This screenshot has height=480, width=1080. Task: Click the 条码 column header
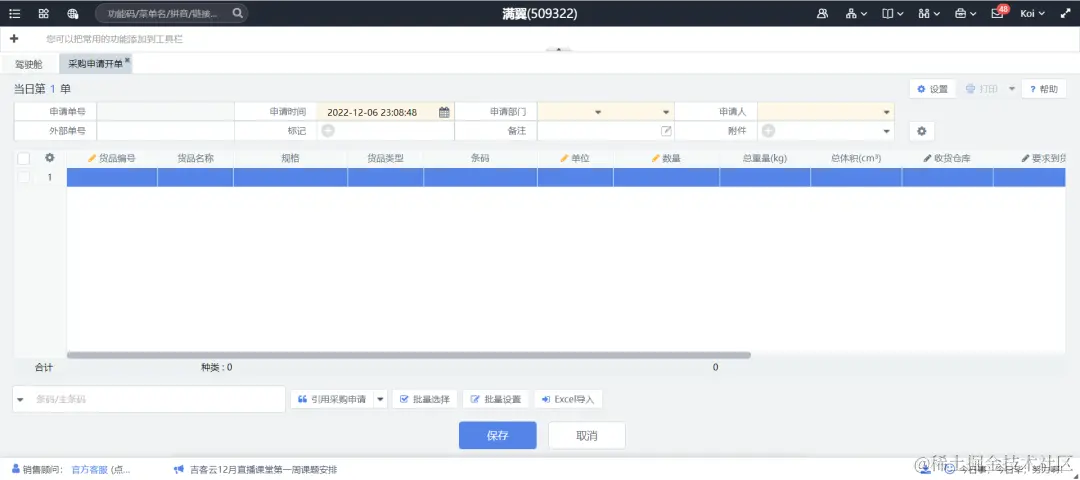480,158
